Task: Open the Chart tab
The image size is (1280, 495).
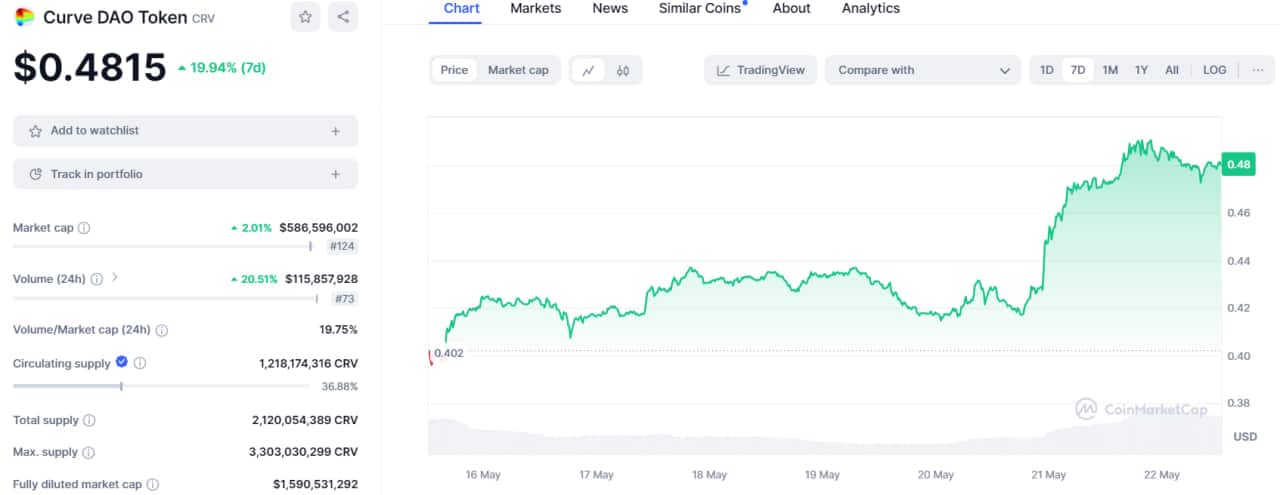Action: [x=461, y=8]
